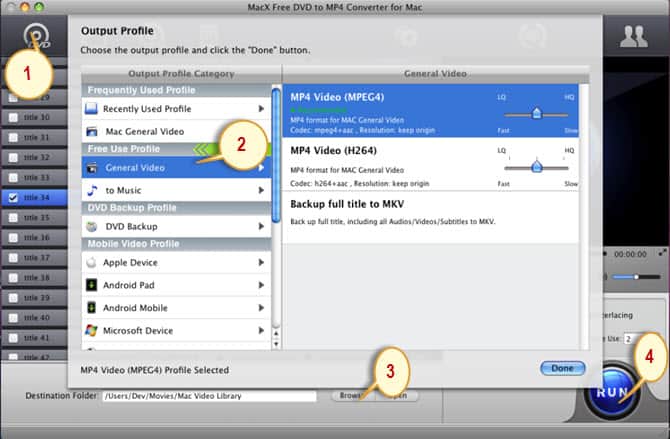This screenshot has width=670, height=439.
Task: Click the blue RUN button
Action: tap(612, 392)
